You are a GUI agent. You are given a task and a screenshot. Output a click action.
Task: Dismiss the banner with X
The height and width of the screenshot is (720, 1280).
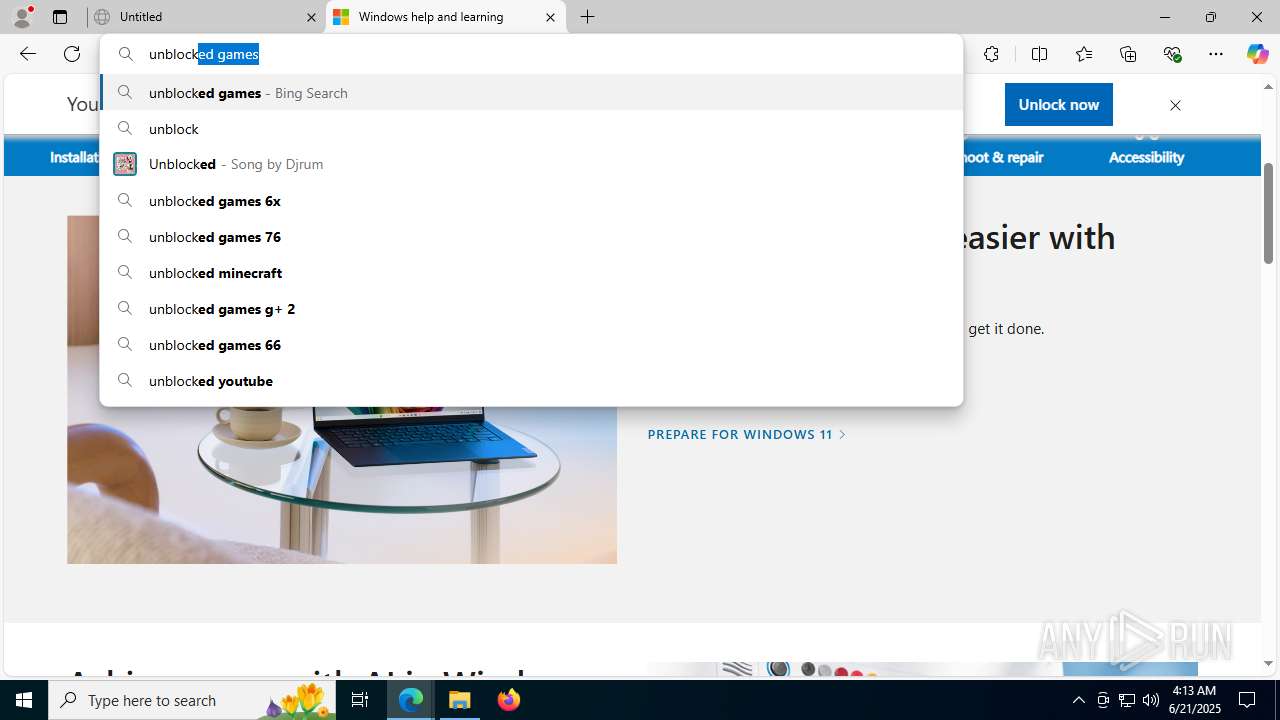(1175, 105)
